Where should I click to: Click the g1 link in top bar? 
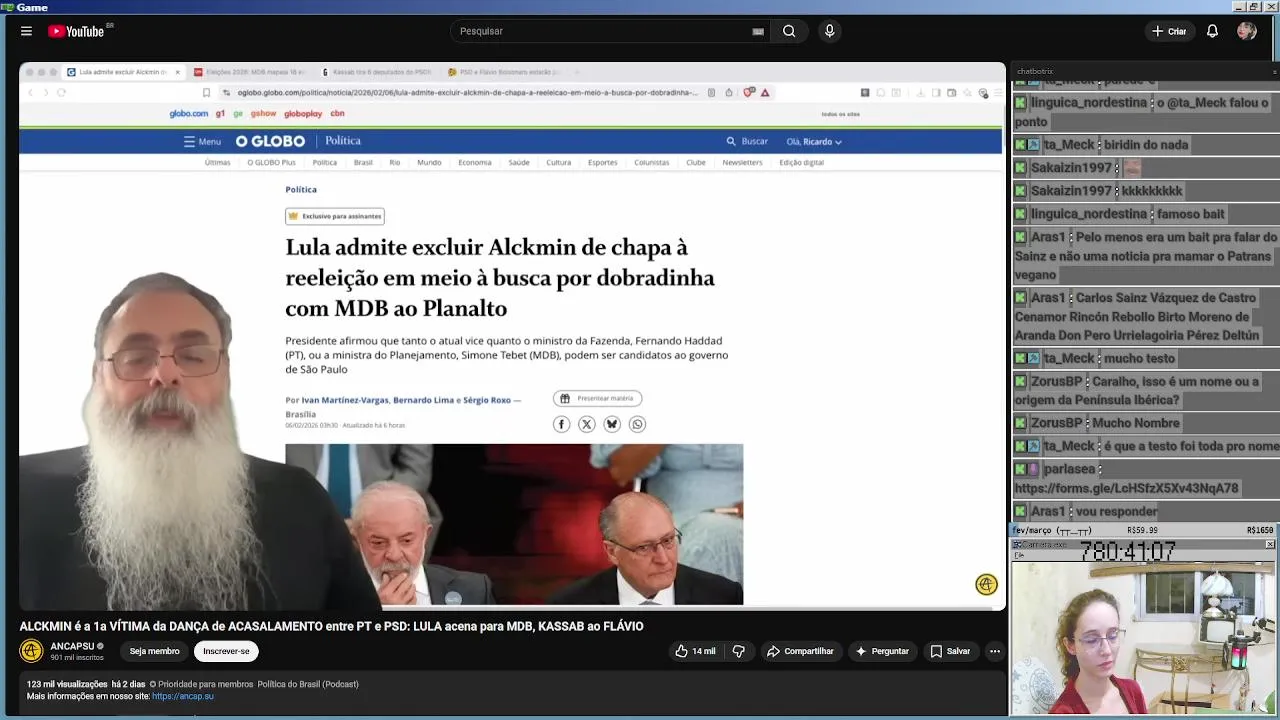(x=220, y=114)
